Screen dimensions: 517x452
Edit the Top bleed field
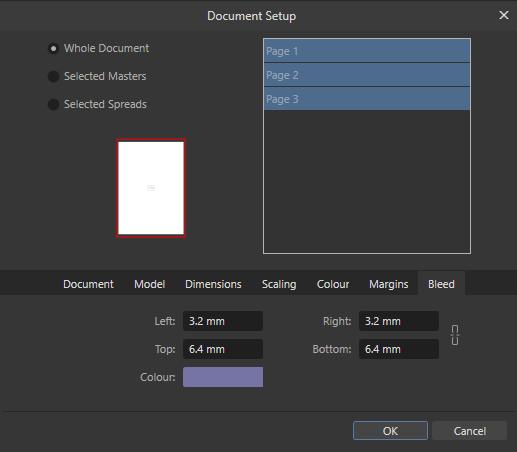coord(223,349)
